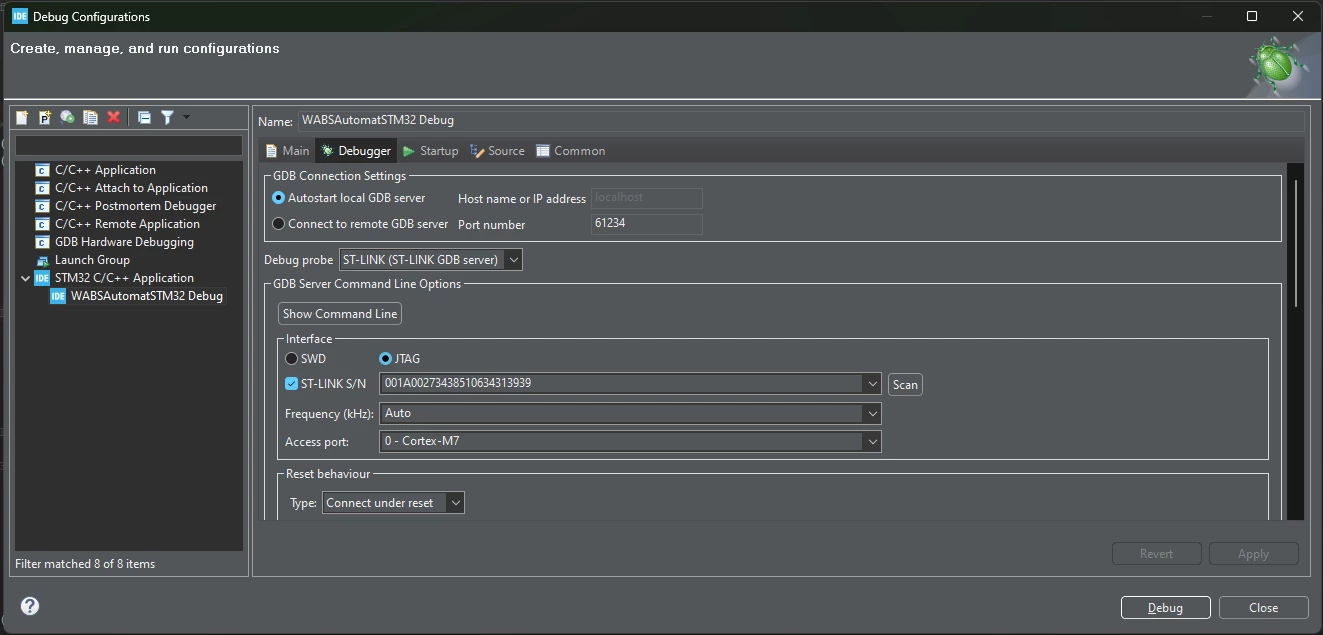Open the filter options dropdown arrow
The image size is (1323, 635).
point(186,117)
